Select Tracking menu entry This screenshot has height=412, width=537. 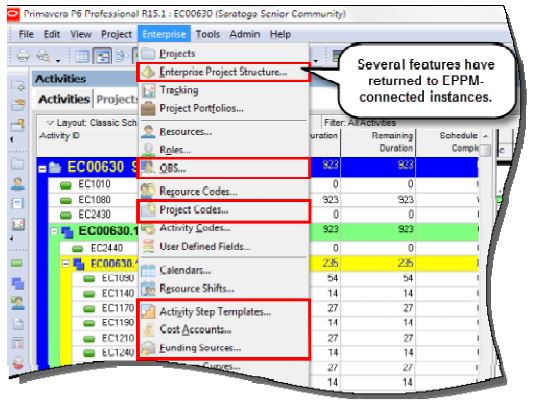224,90
